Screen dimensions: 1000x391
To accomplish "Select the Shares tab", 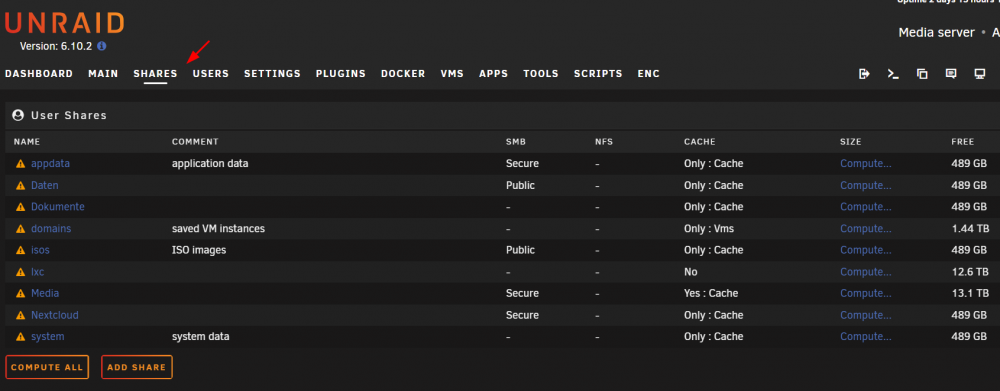I will 155,74.
